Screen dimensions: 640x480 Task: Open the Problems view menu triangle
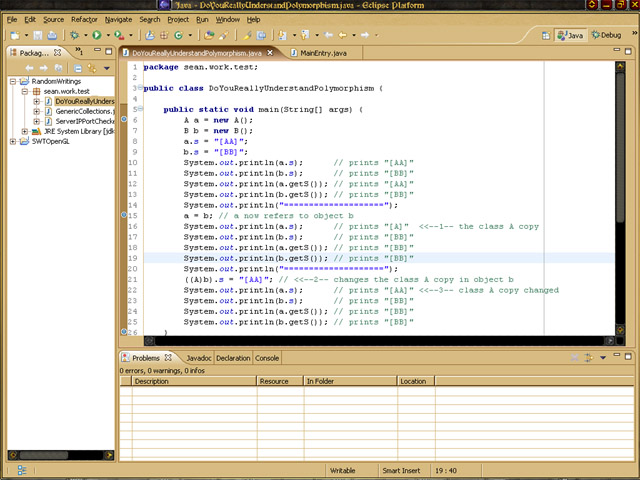pos(603,358)
